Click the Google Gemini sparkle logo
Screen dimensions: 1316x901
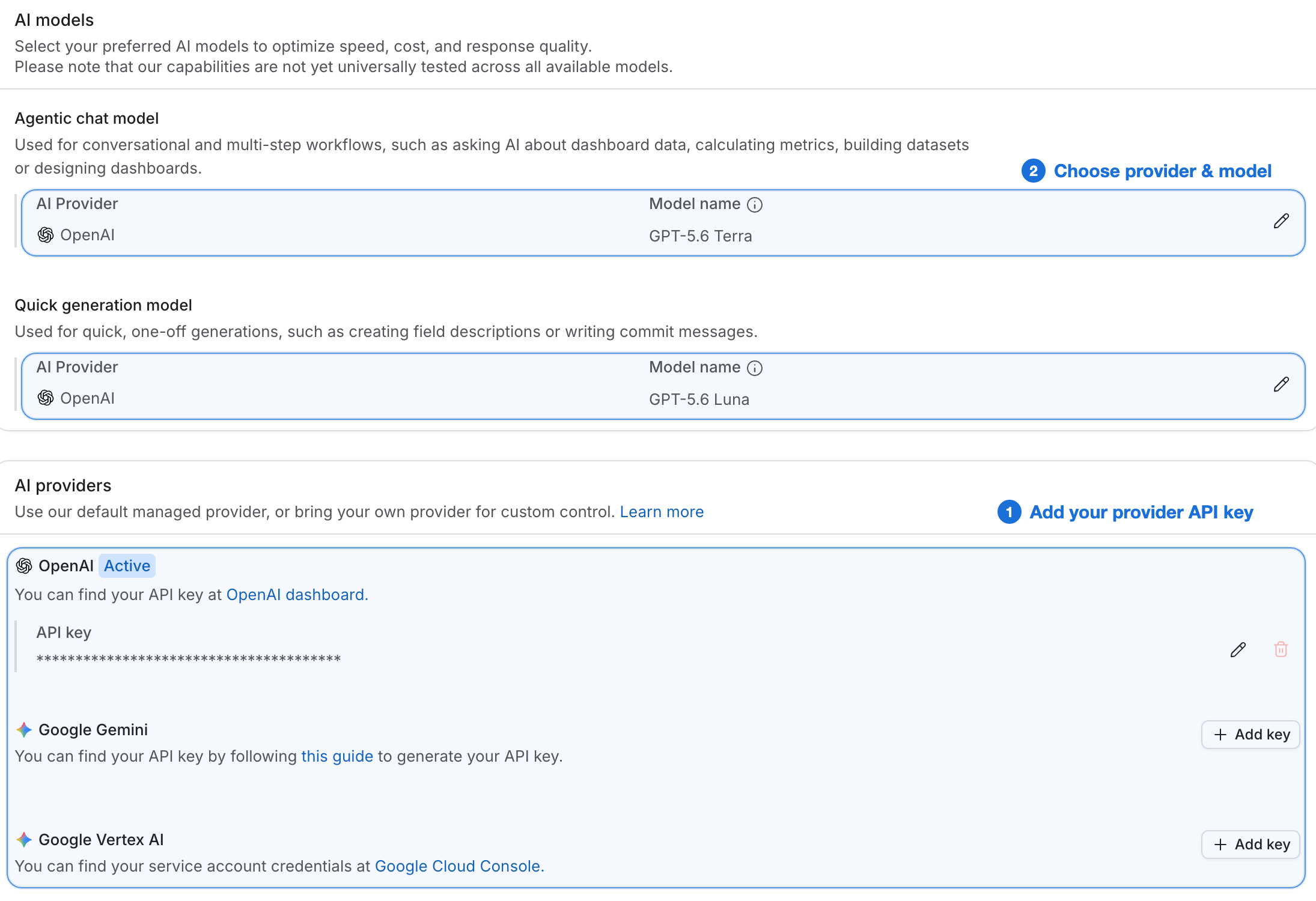[24, 730]
